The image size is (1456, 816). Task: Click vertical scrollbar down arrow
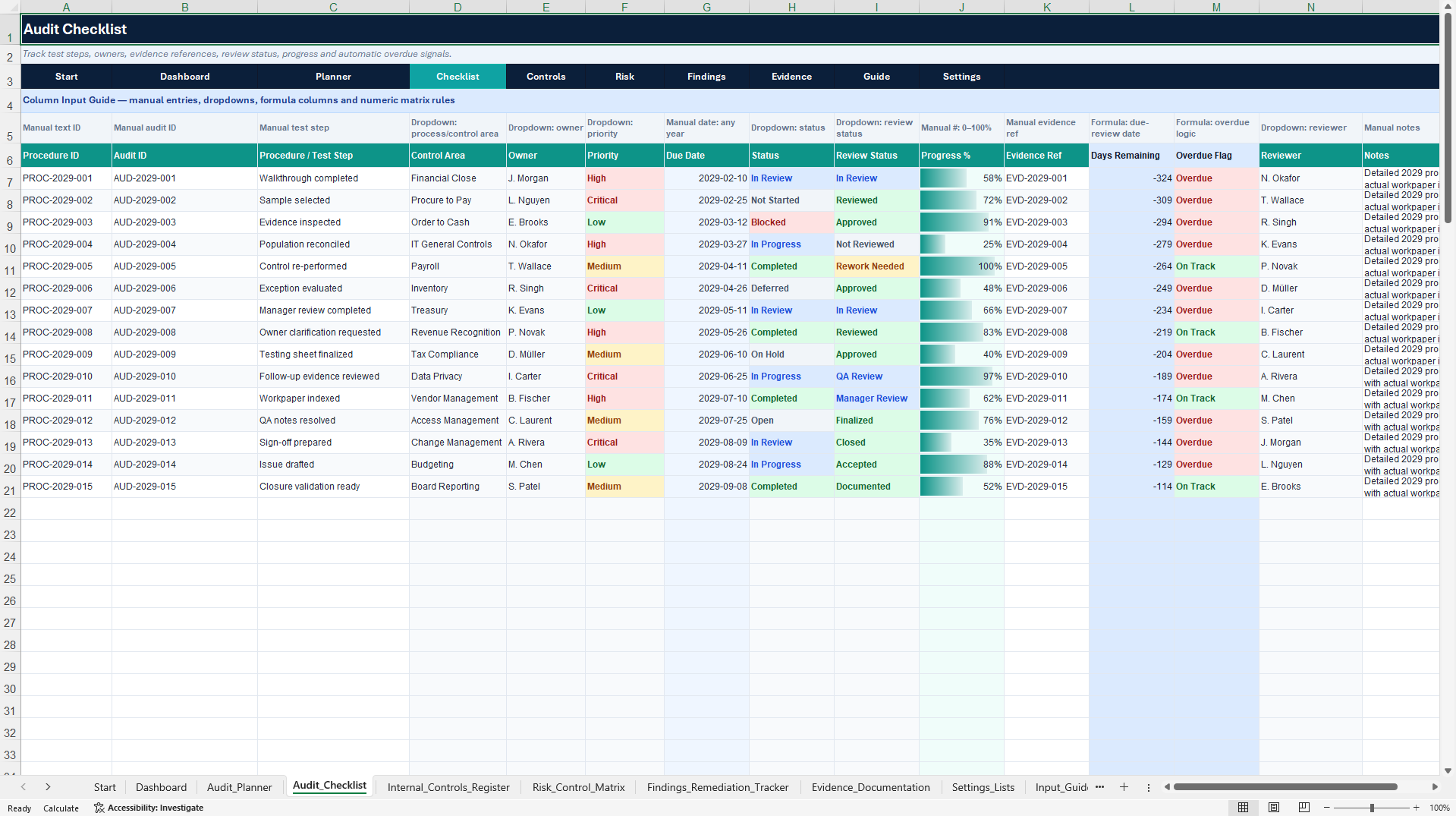point(1448,770)
